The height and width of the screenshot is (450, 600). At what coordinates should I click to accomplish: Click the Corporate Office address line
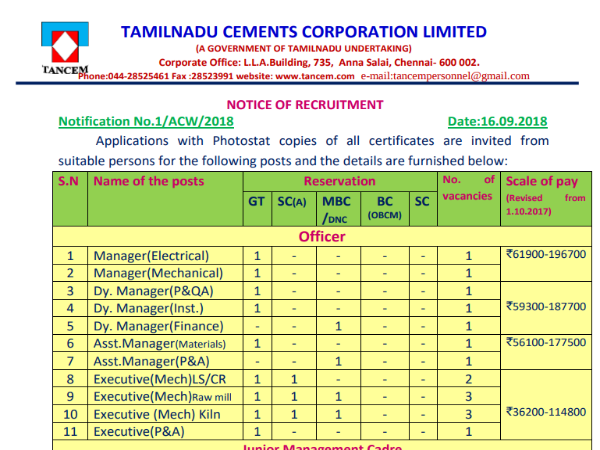coord(319,62)
